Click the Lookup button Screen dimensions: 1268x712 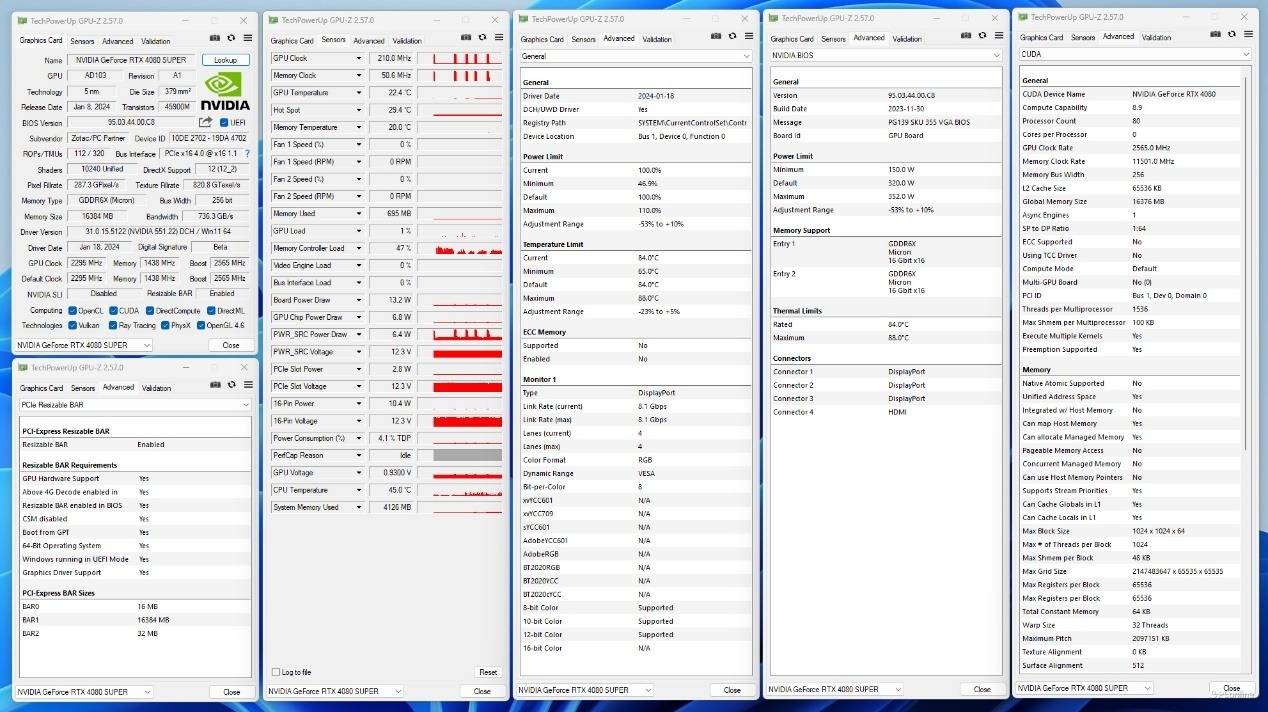[x=226, y=60]
